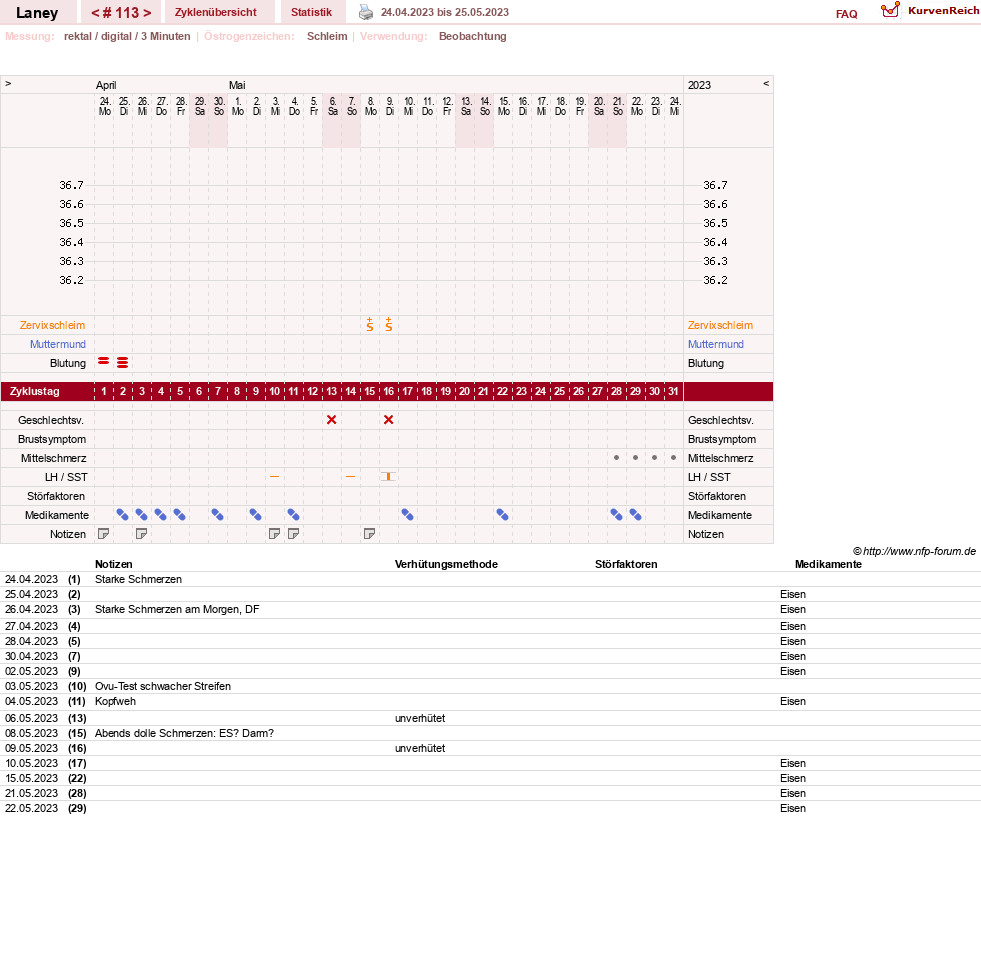
Task: Click the Beobachtung usage value
Action: pyautogui.click(x=472, y=36)
